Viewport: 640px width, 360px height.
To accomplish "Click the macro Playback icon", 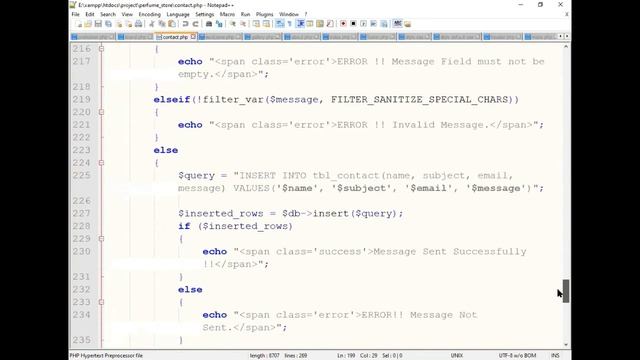I will pyautogui.click(x=363, y=24).
